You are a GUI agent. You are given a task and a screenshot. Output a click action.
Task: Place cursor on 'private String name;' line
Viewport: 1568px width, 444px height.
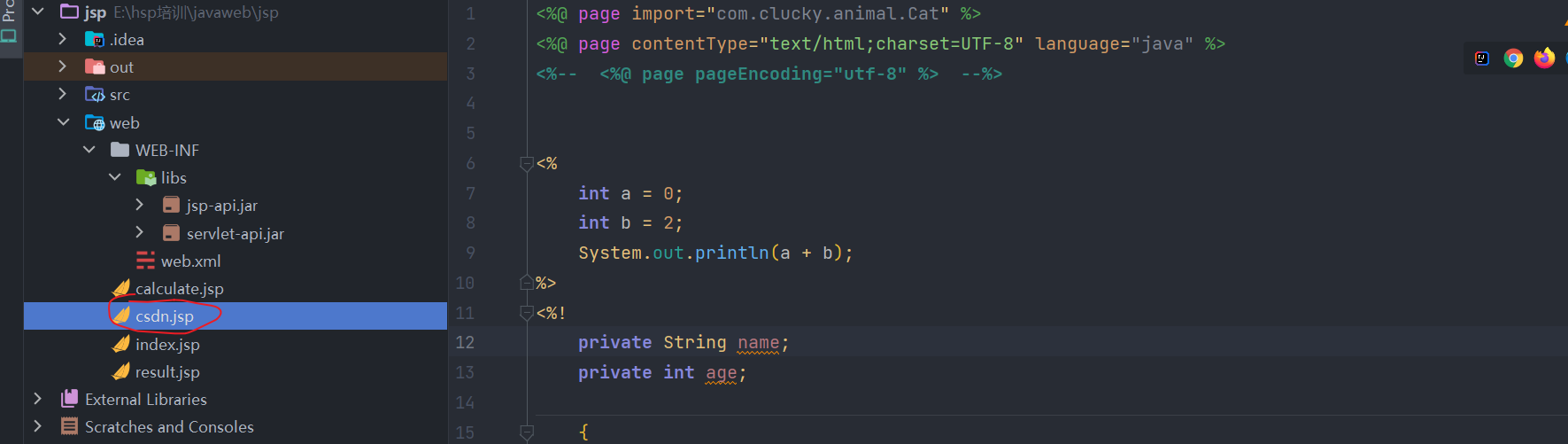(x=683, y=342)
